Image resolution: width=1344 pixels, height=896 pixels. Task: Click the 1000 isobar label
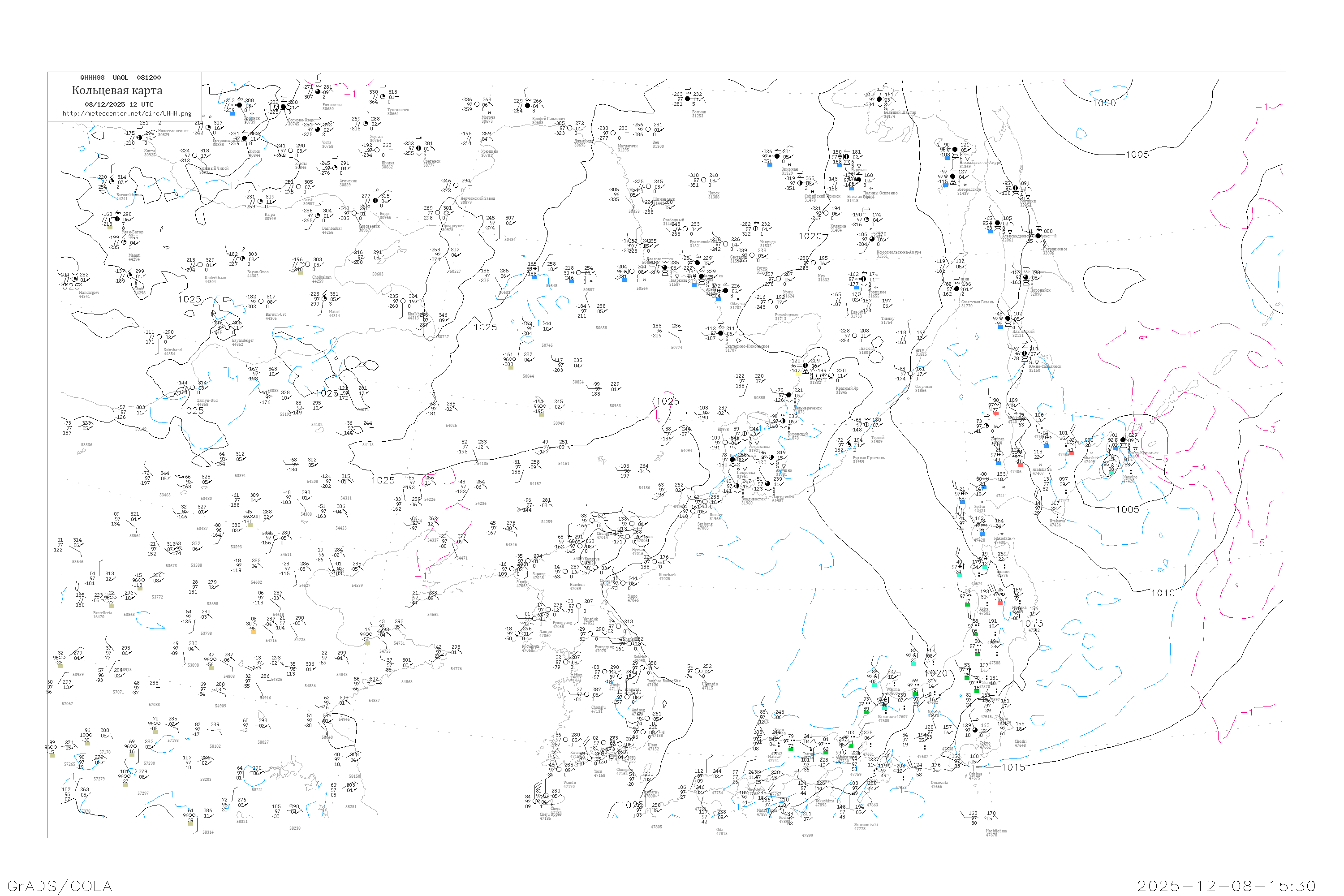(x=1104, y=103)
